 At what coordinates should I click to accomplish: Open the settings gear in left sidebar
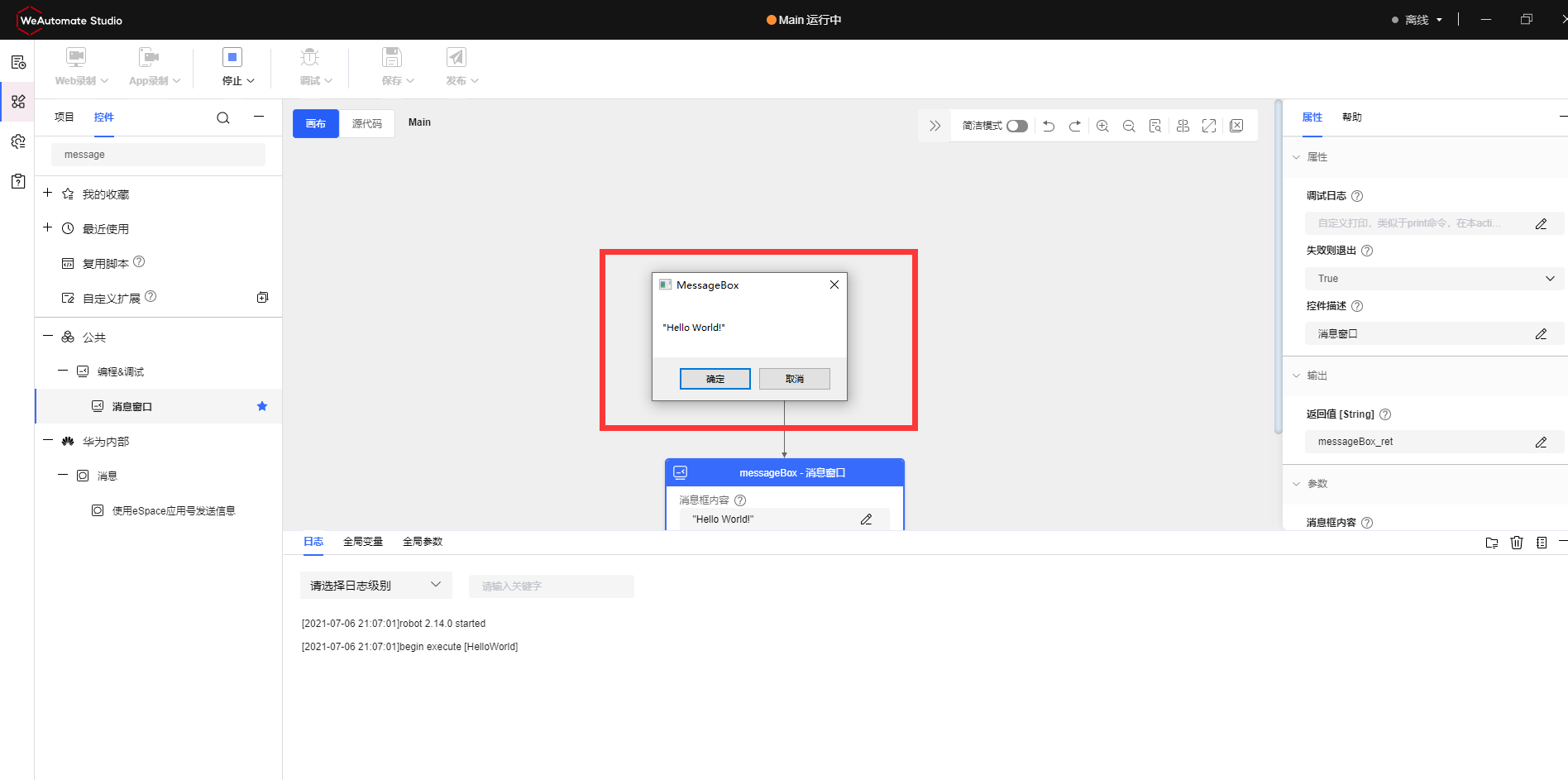coord(18,141)
